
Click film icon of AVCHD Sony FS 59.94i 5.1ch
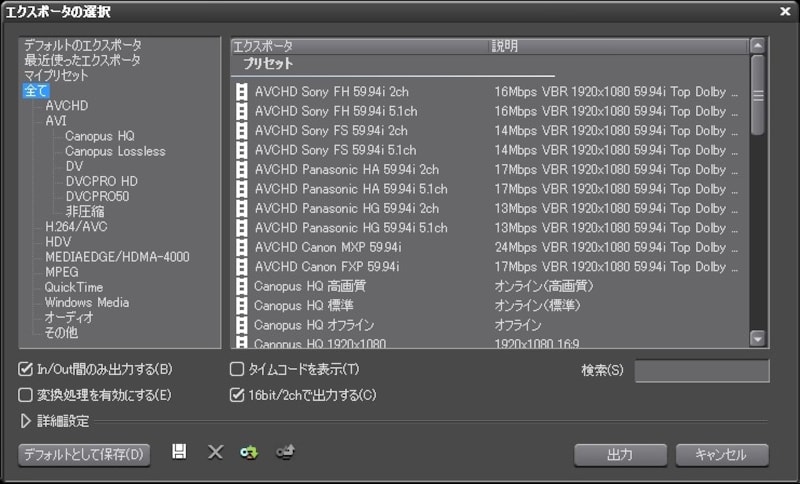(x=242, y=150)
